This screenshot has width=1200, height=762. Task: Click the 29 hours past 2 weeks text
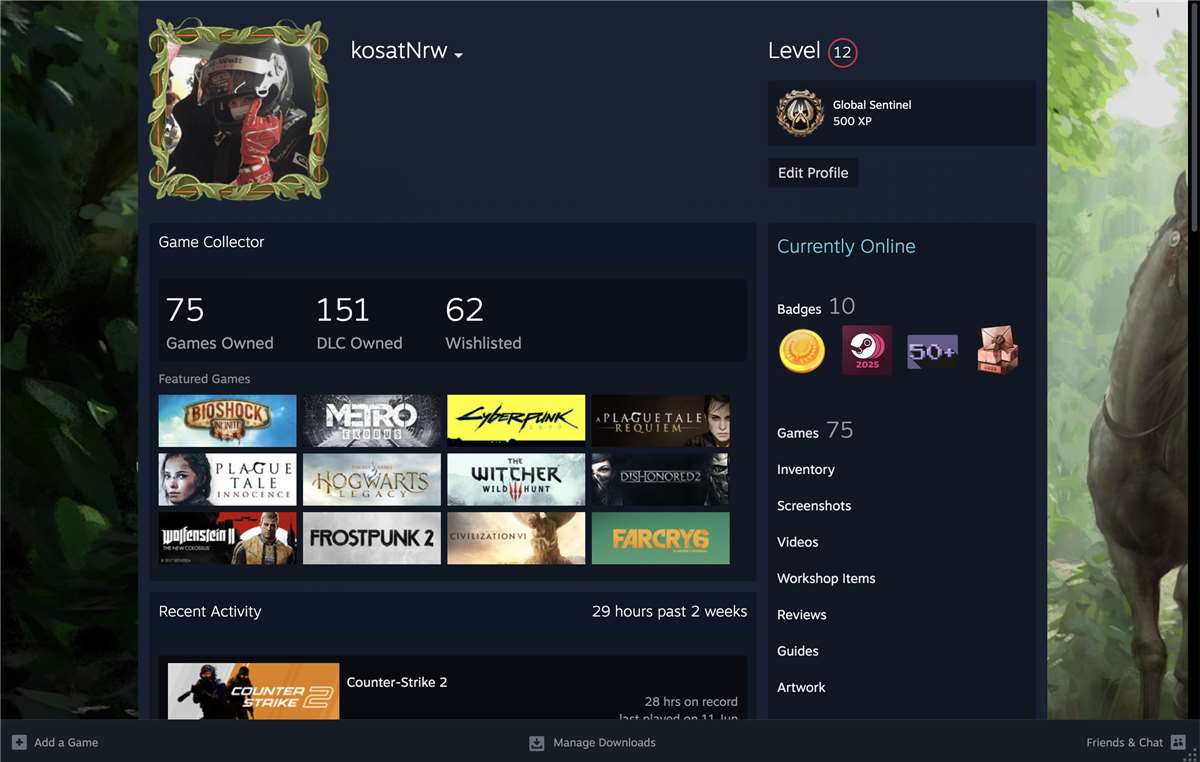tap(670, 611)
